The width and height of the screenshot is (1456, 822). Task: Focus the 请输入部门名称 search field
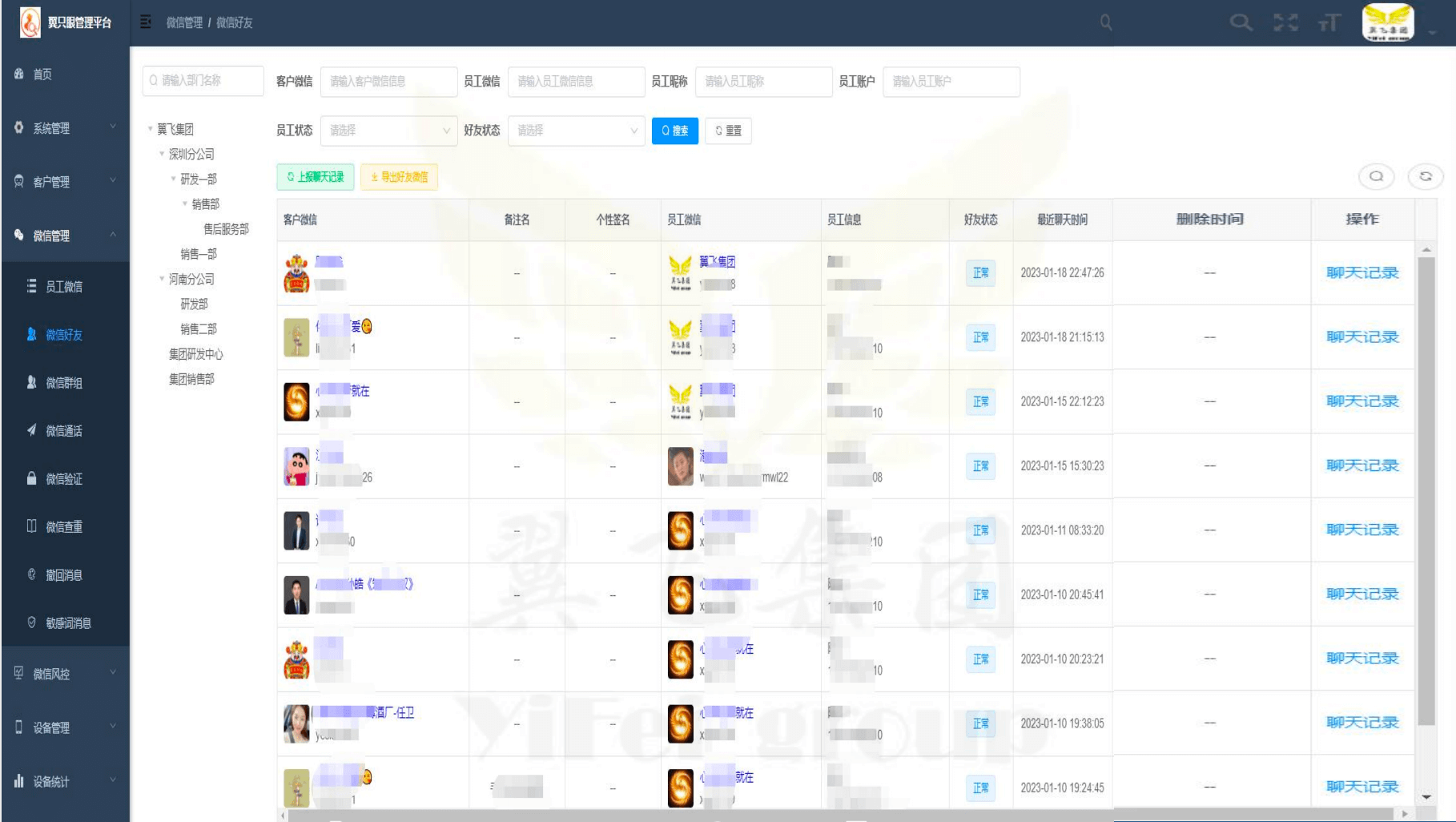tap(203, 81)
